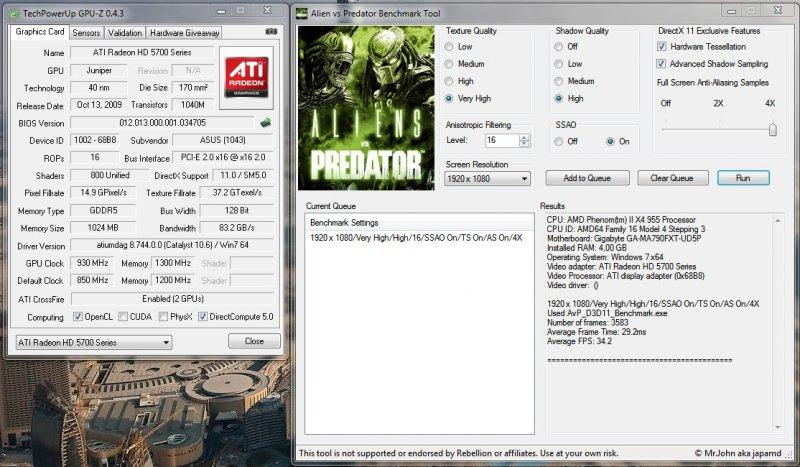
Task: Click the BIOS Version value field
Action: 162,122
